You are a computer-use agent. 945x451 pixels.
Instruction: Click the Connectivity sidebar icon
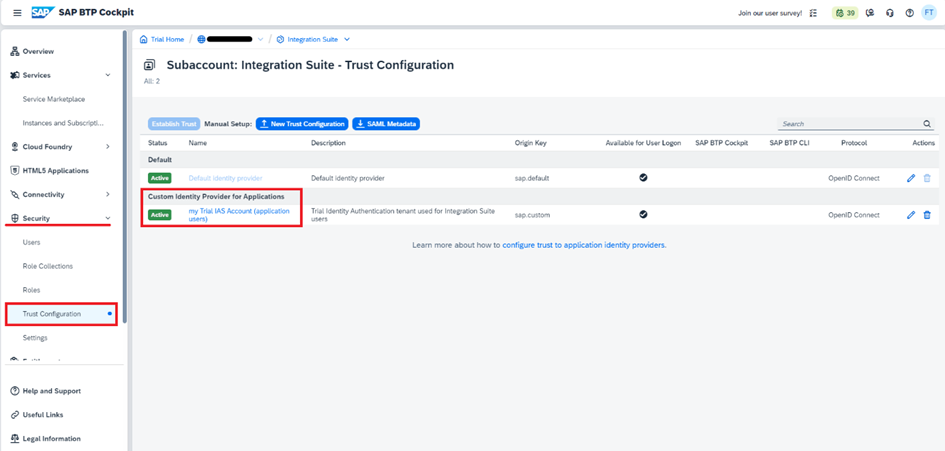click(15, 195)
